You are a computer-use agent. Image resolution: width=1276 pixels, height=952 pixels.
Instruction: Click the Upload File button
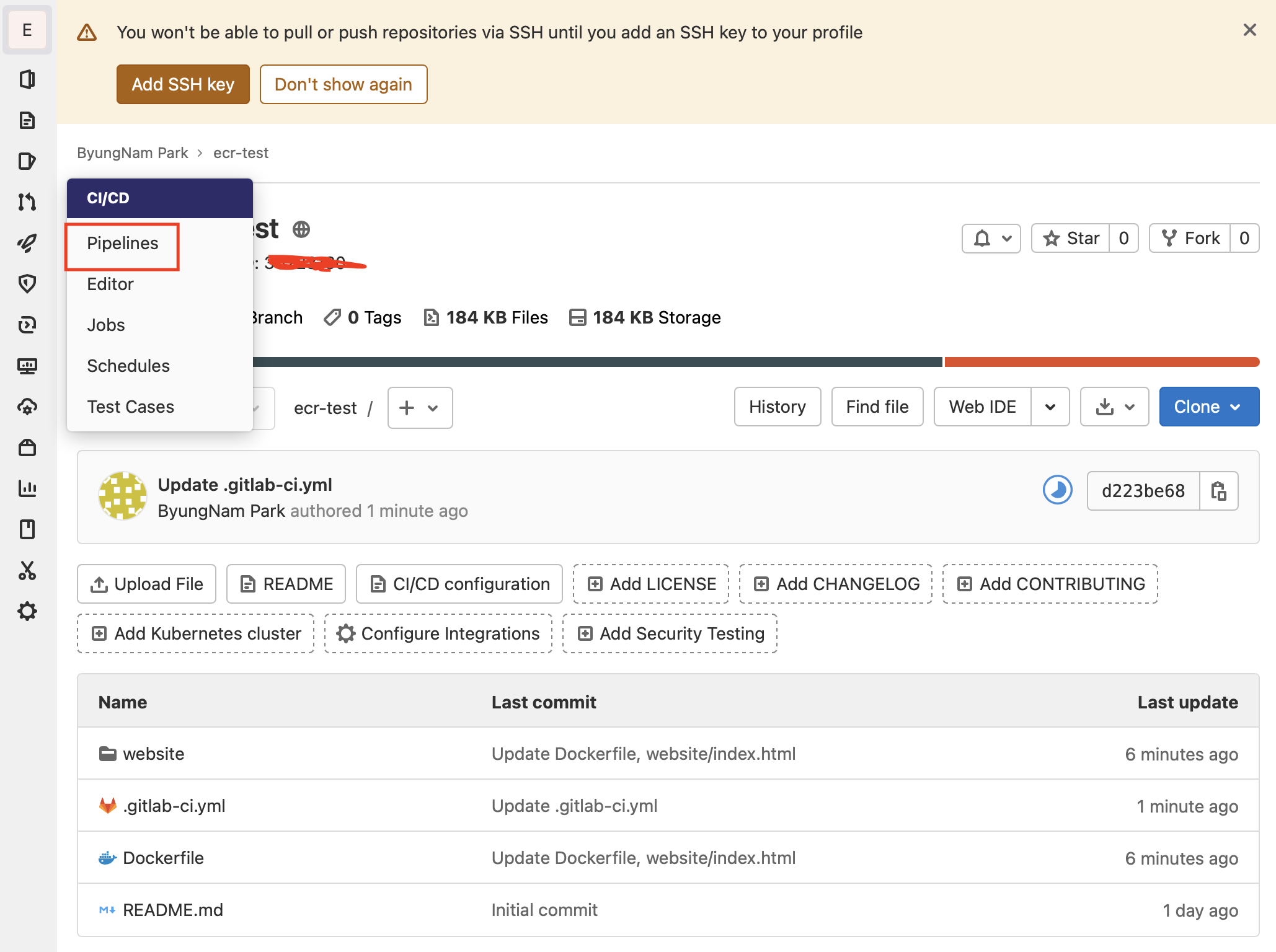(147, 584)
